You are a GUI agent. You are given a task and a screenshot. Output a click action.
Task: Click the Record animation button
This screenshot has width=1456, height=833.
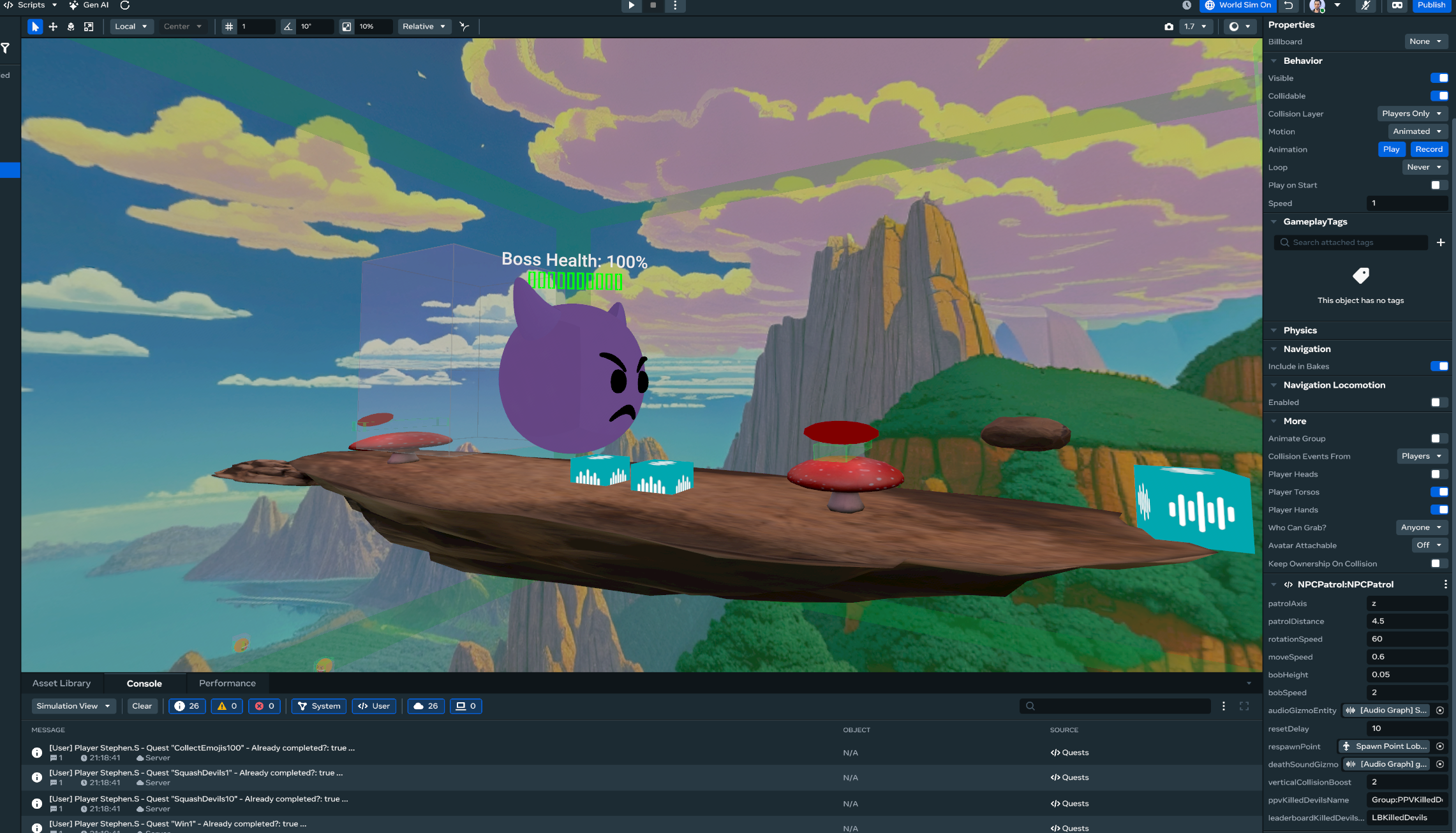pos(1429,149)
